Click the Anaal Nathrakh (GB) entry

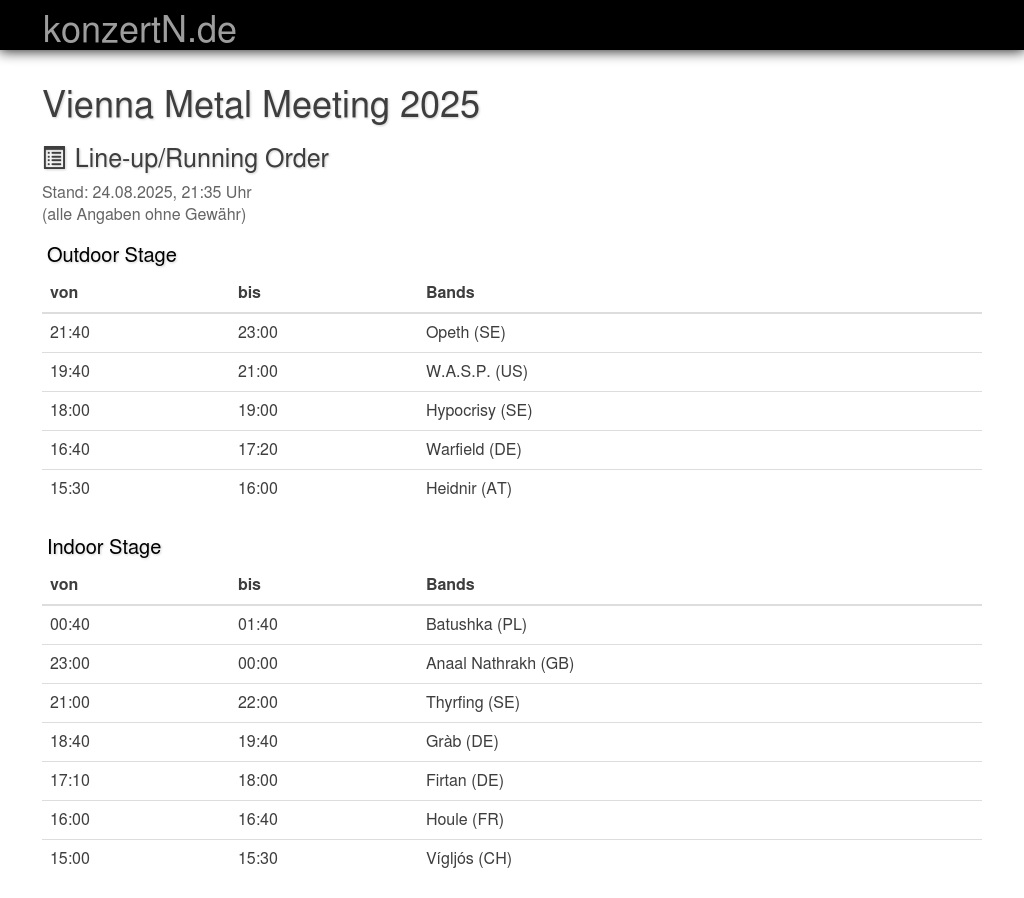499,664
